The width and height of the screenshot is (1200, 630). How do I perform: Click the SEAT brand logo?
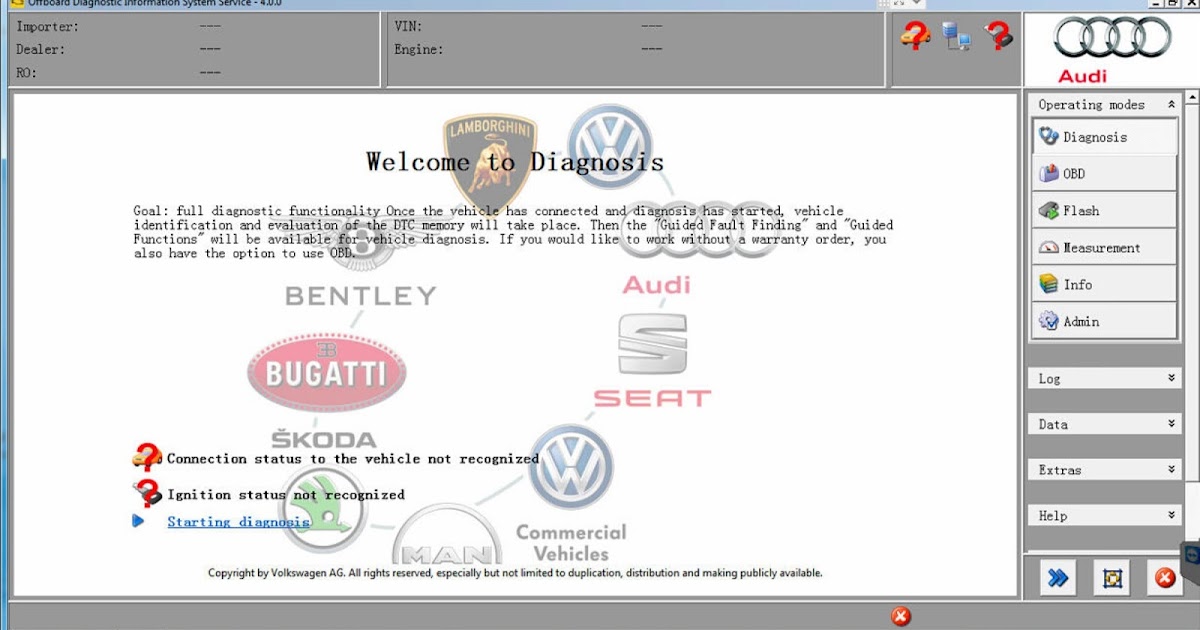click(x=652, y=361)
